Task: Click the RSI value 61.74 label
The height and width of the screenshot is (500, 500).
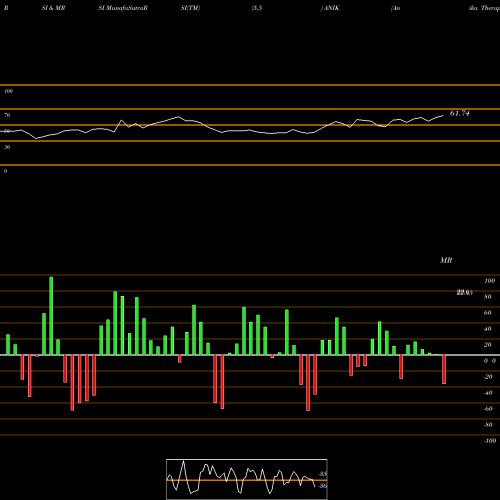Action: click(x=460, y=113)
